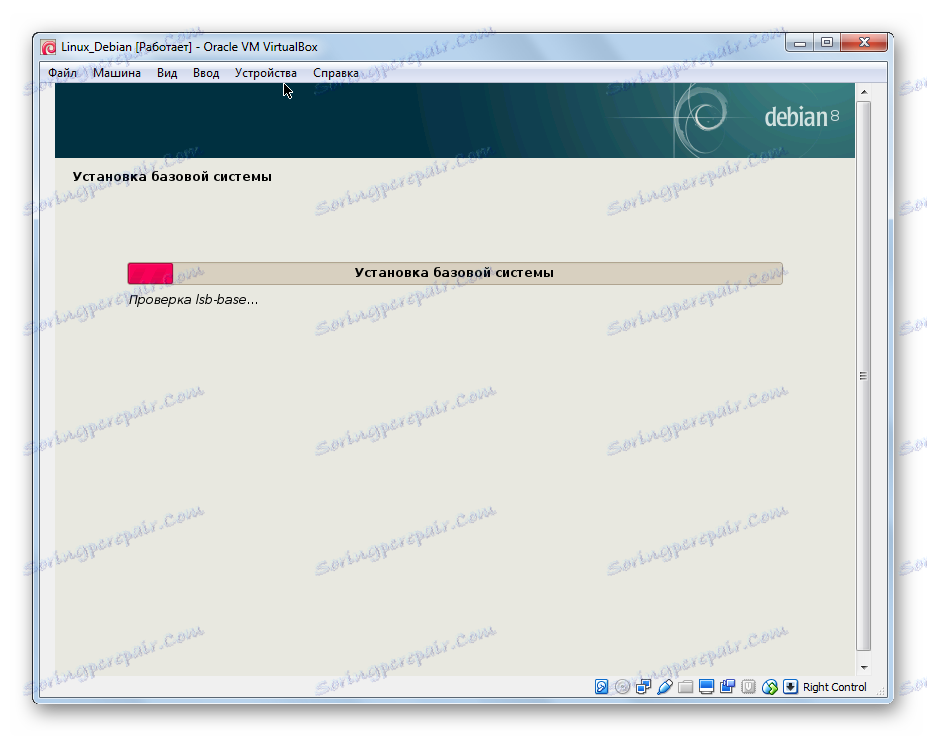Minimize the VirtualBox window
Image resolution: width=927 pixels, height=737 pixels.
tap(799, 43)
